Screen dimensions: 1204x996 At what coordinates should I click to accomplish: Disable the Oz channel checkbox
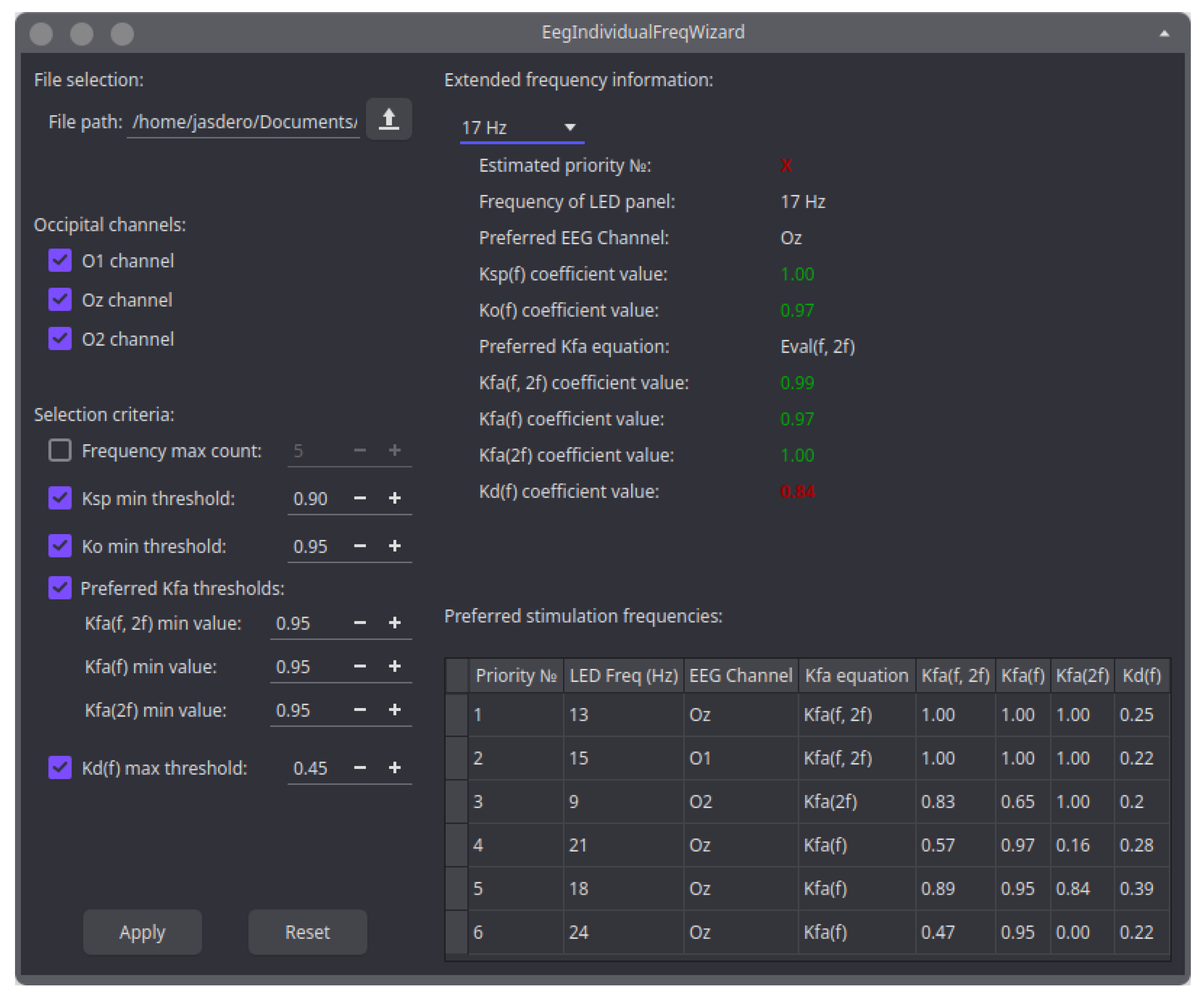60,299
